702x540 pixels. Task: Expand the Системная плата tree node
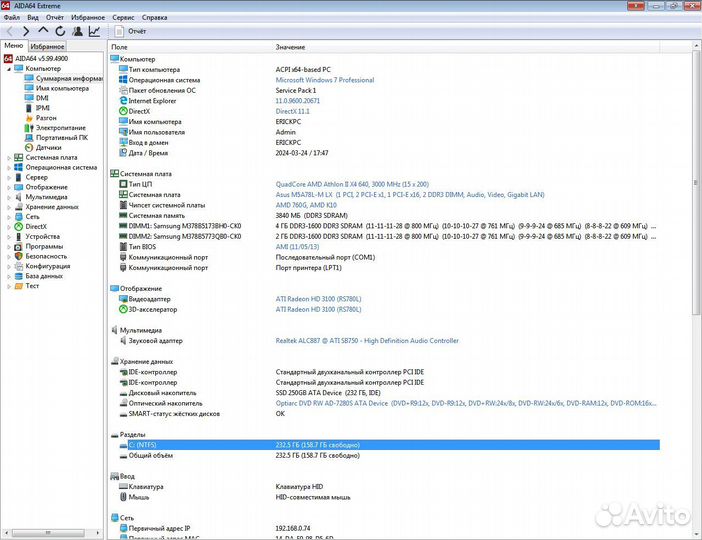click(9, 158)
